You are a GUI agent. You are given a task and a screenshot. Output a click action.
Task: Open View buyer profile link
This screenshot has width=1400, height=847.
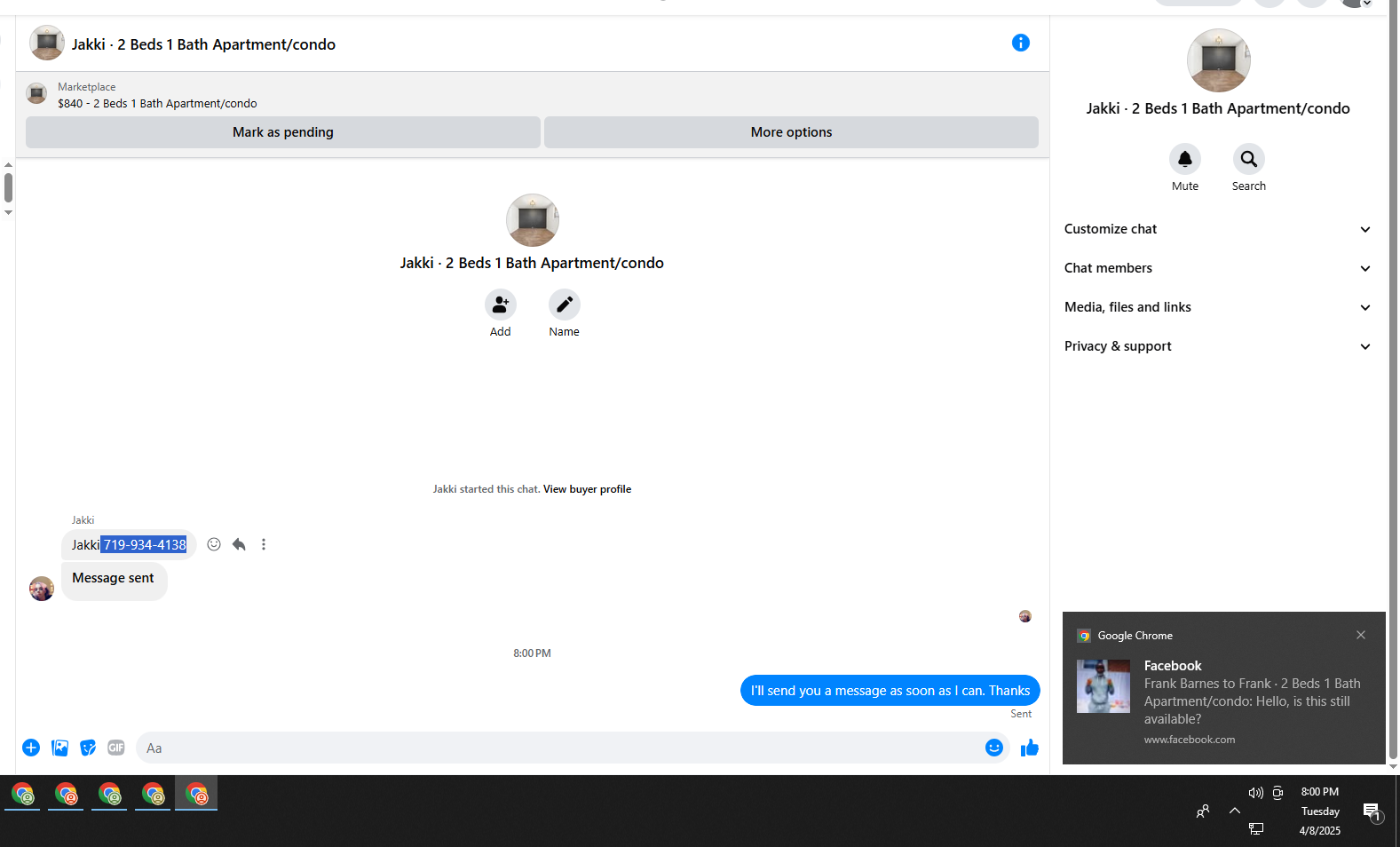587,489
